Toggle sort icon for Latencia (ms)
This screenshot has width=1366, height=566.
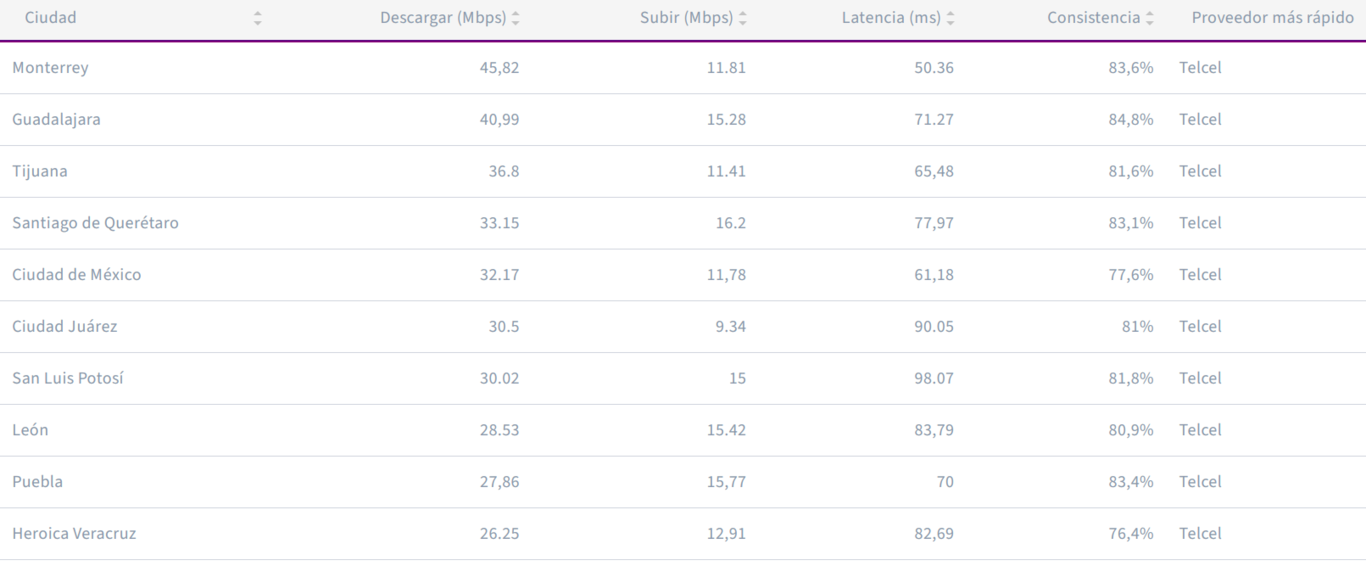pos(950,18)
